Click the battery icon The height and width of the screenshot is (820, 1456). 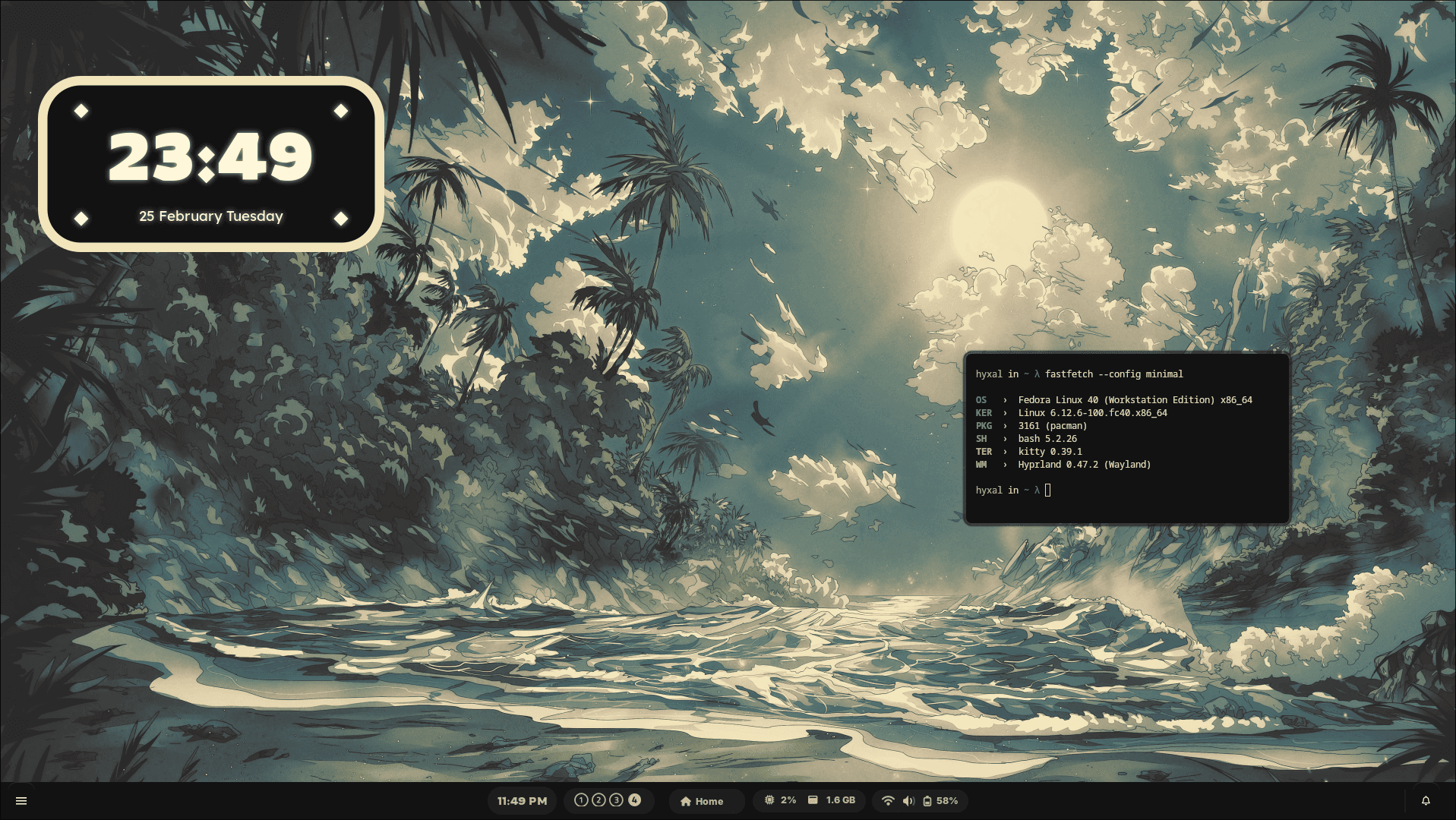(927, 801)
